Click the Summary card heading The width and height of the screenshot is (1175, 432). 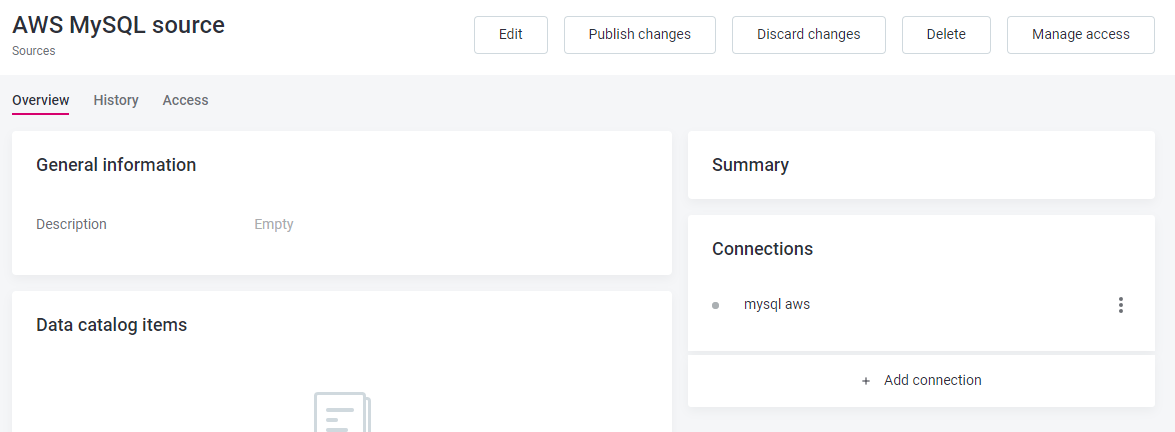coord(750,165)
